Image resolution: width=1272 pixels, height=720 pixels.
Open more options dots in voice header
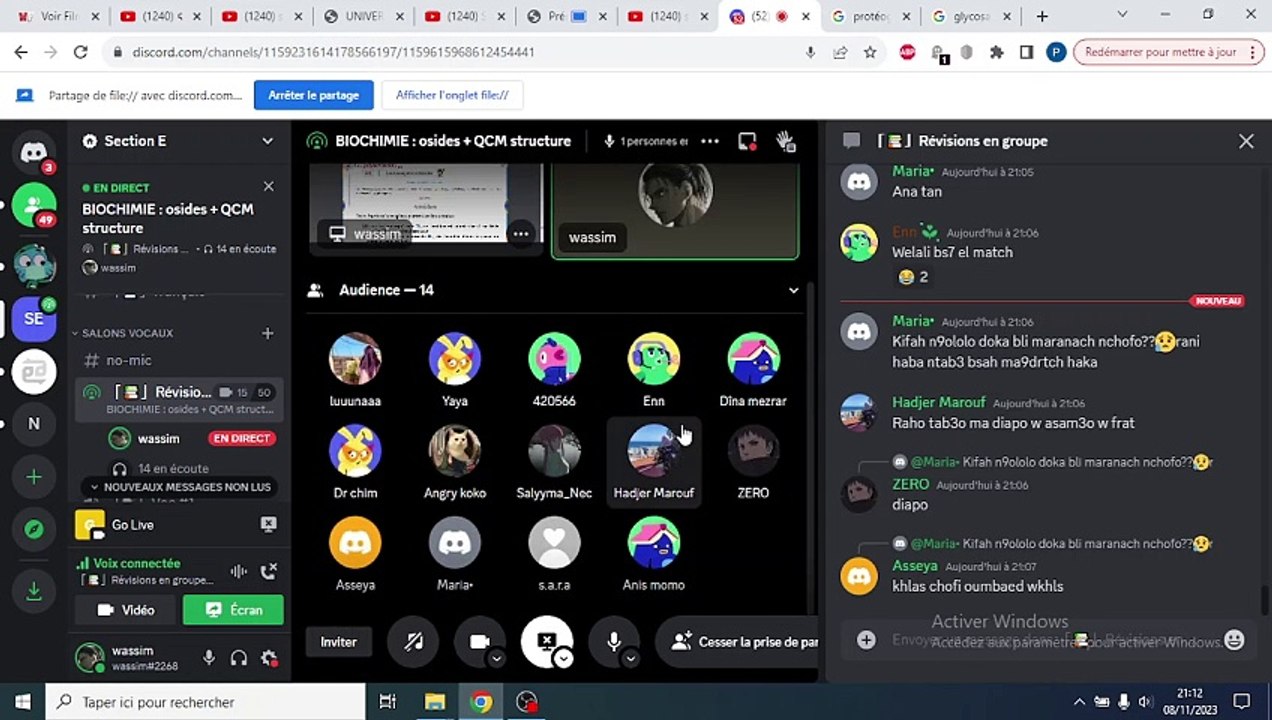click(x=710, y=141)
